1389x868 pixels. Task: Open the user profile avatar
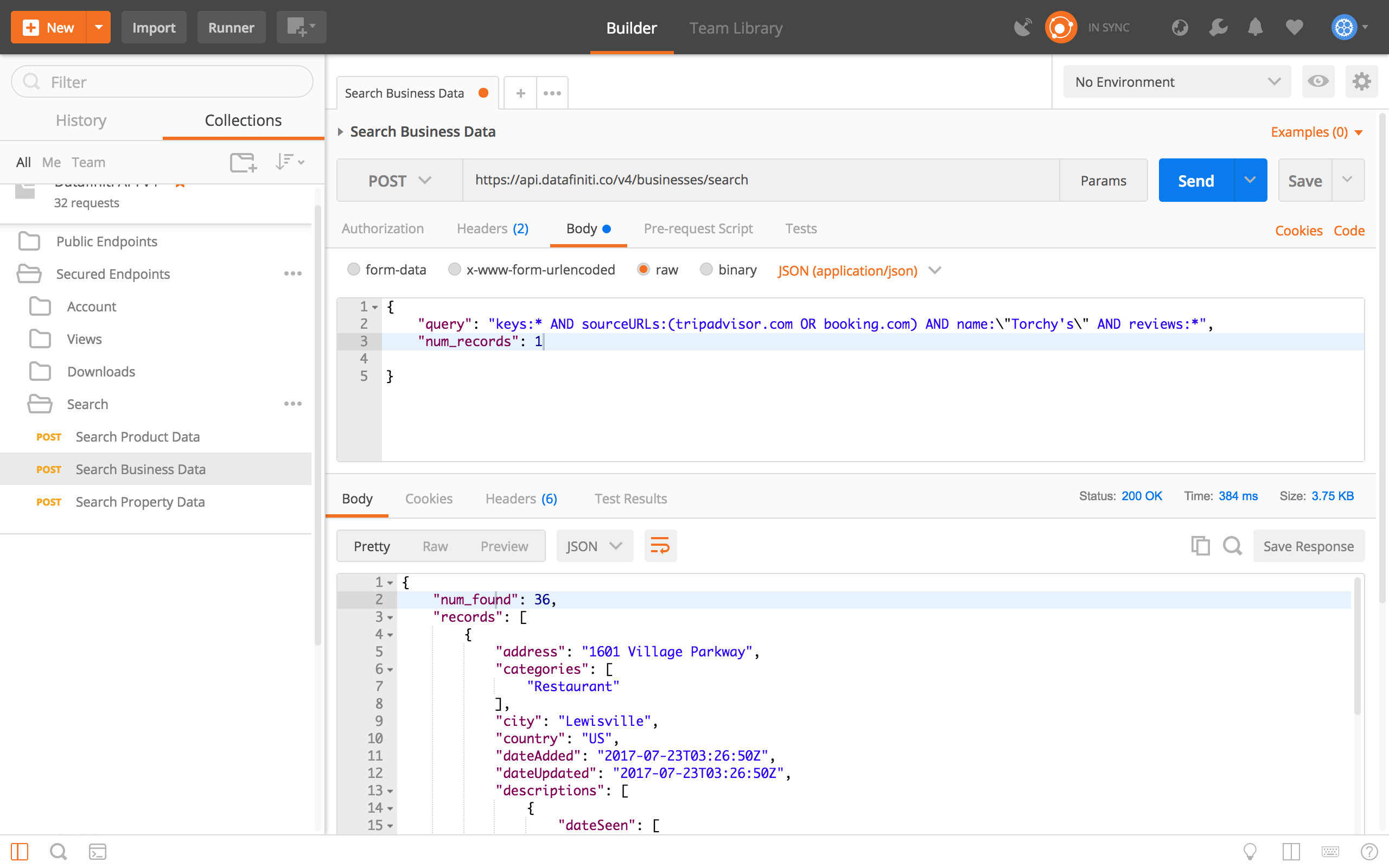tap(1343, 27)
